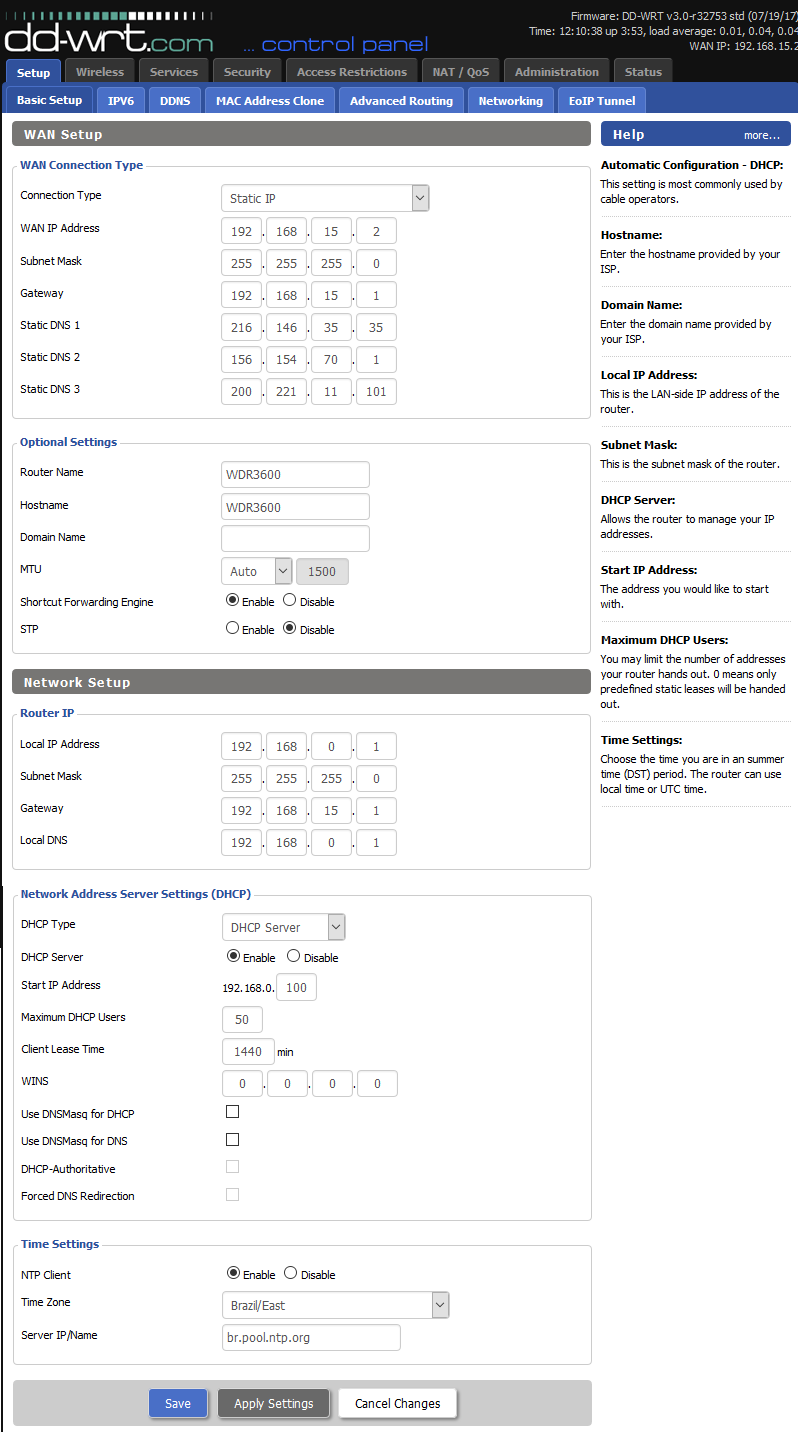This screenshot has height=1432, width=798.
Task: Click the Hostname input field
Action: (295, 507)
